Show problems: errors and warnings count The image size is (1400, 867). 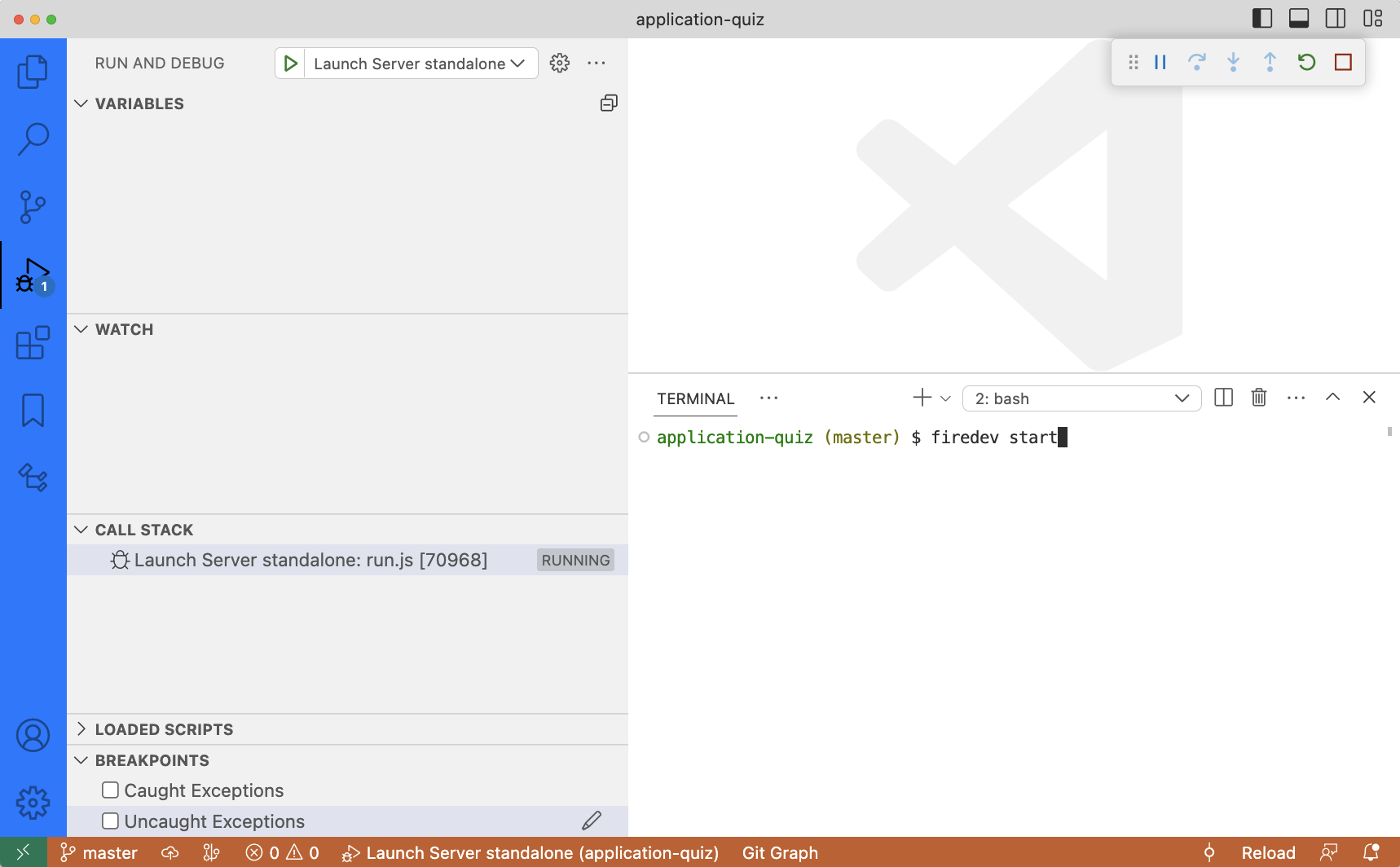click(282, 852)
